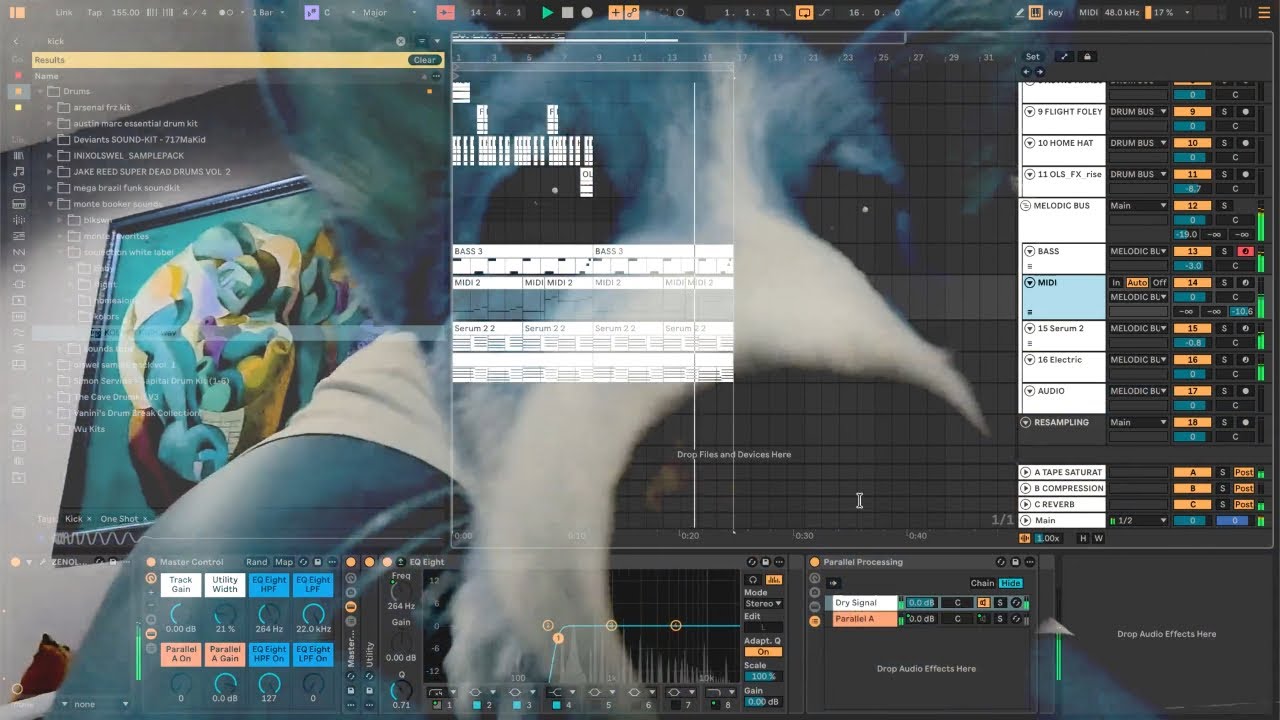Arm the Arrangement Record button

point(587,13)
